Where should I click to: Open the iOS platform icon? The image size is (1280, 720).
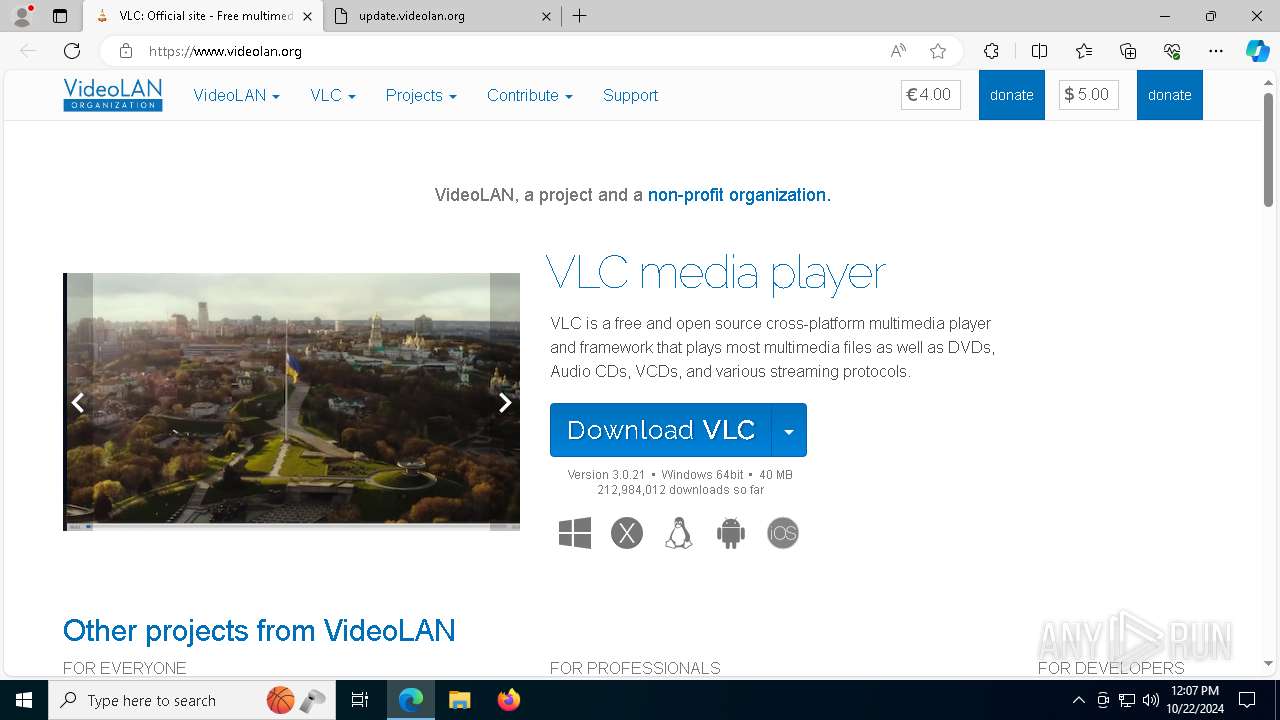[783, 533]
